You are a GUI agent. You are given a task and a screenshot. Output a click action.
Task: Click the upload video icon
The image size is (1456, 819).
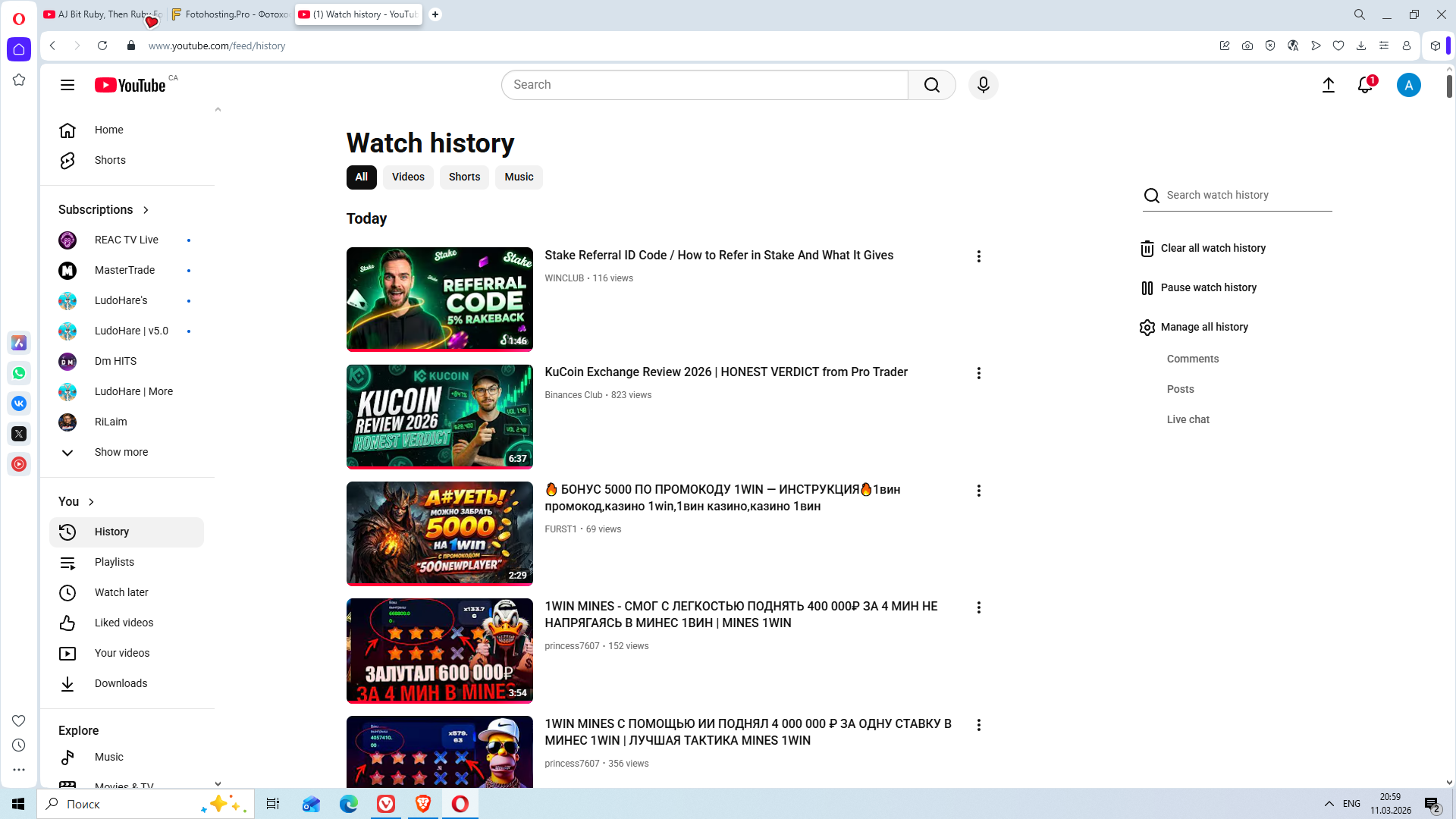(x=1328, y=85)
